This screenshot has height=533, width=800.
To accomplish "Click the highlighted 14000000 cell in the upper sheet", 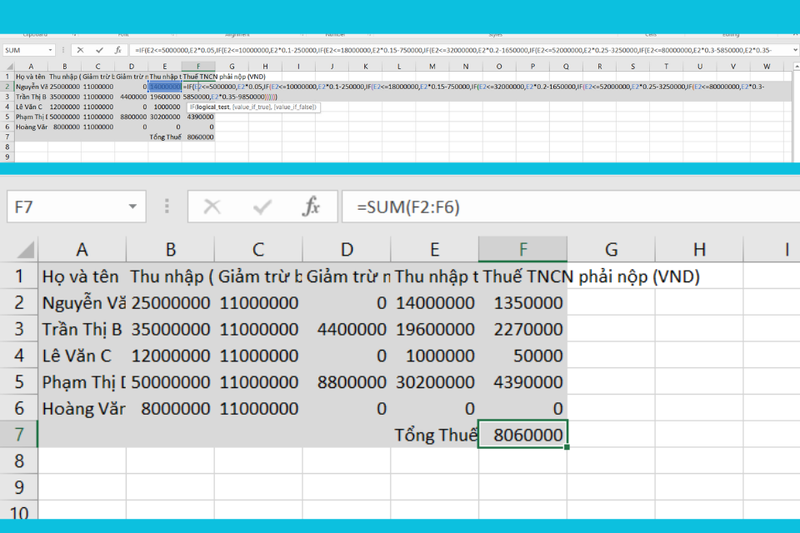I will pyautogui.click(x=165, y=87).
